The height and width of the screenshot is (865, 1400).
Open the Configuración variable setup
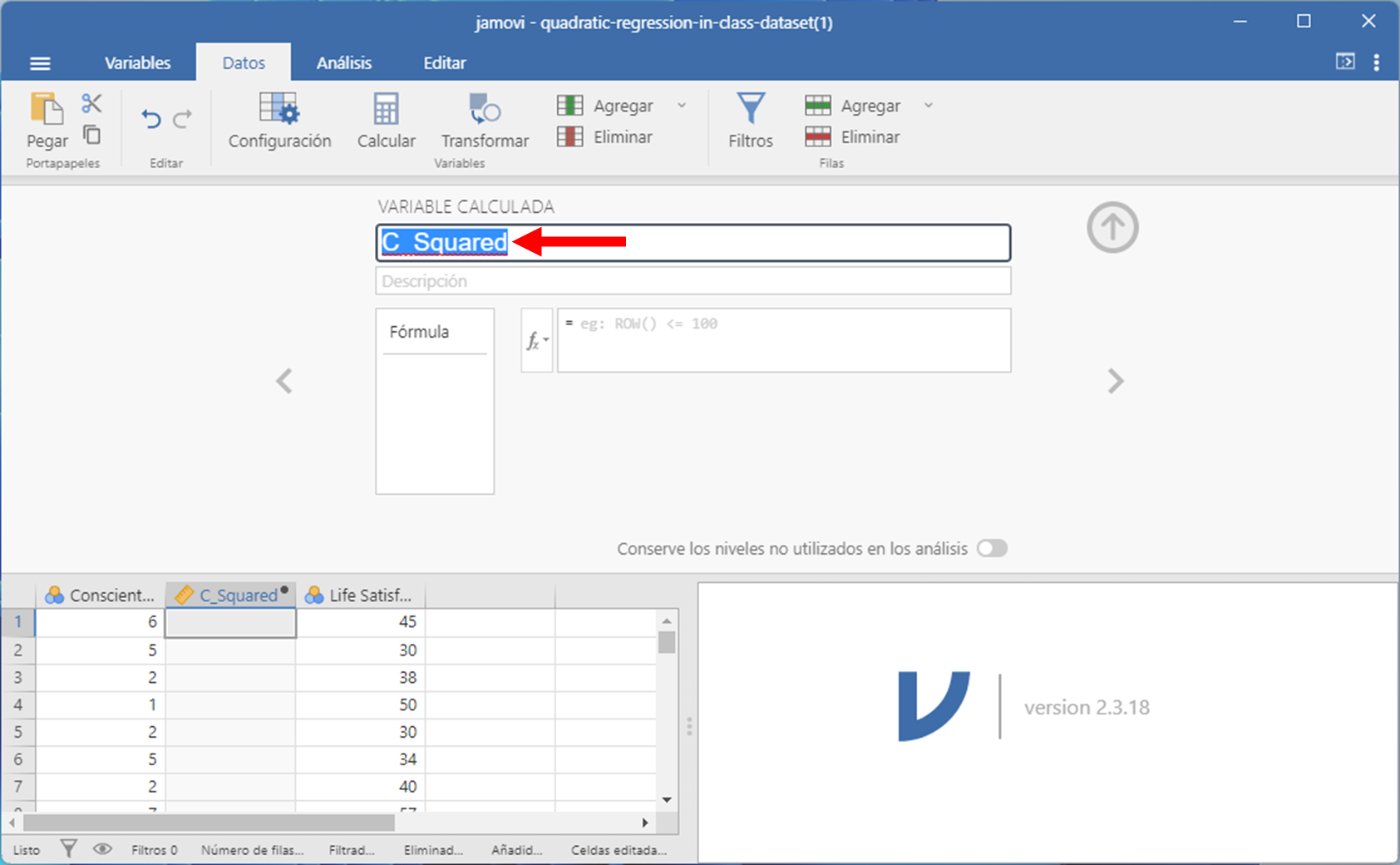(x=279, y=121)
